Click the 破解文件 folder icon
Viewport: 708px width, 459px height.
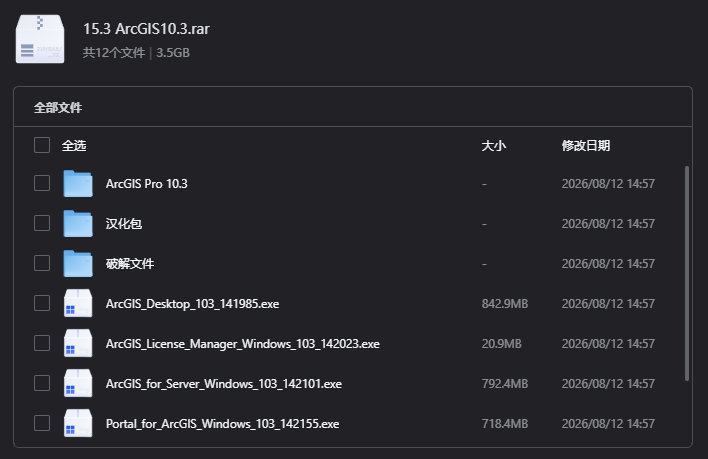[x=78, y=264]
